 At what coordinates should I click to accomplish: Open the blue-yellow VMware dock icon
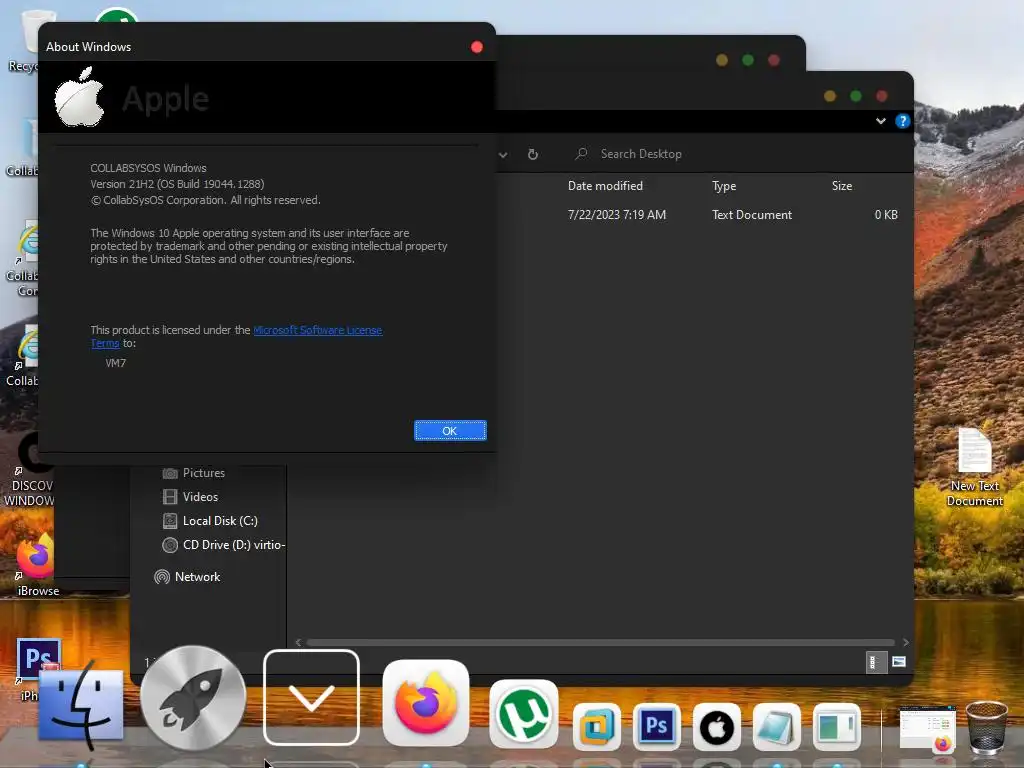597,726
